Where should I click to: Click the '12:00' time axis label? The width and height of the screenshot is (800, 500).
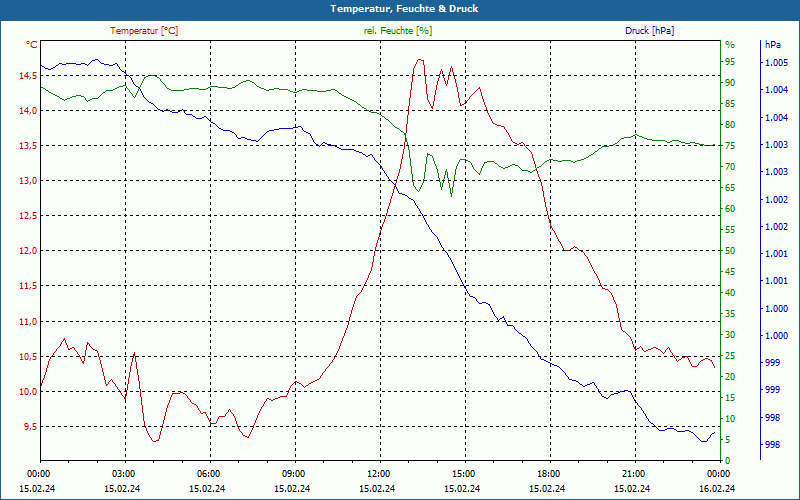(x=377, y=473)
